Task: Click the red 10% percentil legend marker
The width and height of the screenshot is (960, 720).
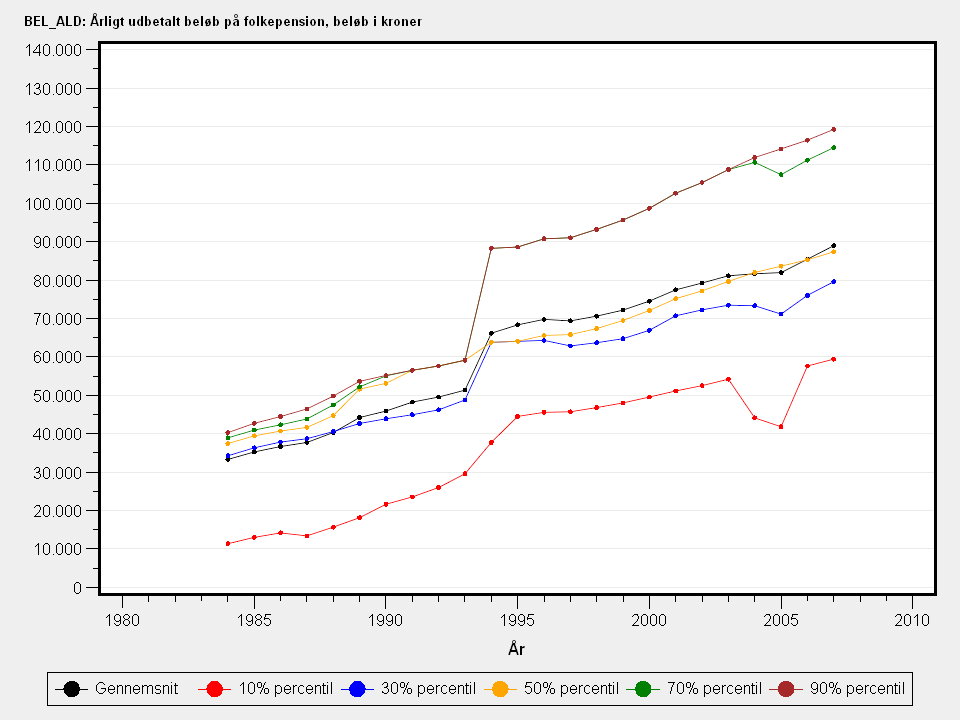Action: (214, 688)
